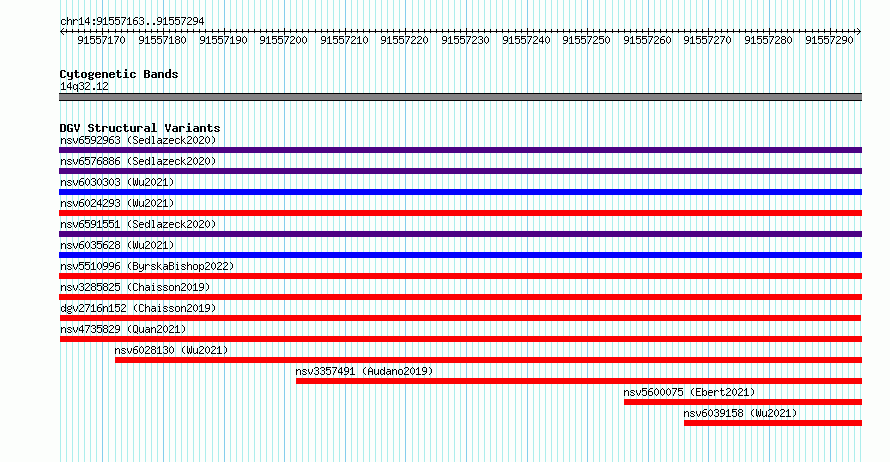Select the nsv3357491 red variant bar
The width and height of the screenshot is (890, 462).
click(579, 381)
